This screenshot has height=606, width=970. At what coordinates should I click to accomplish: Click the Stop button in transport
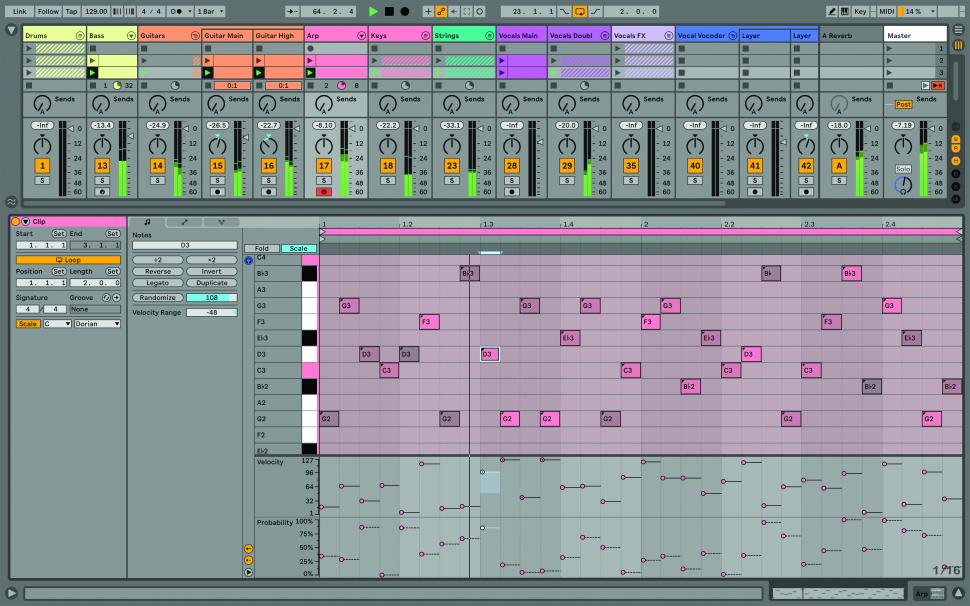pyautogui.click(x=389, y=11)
